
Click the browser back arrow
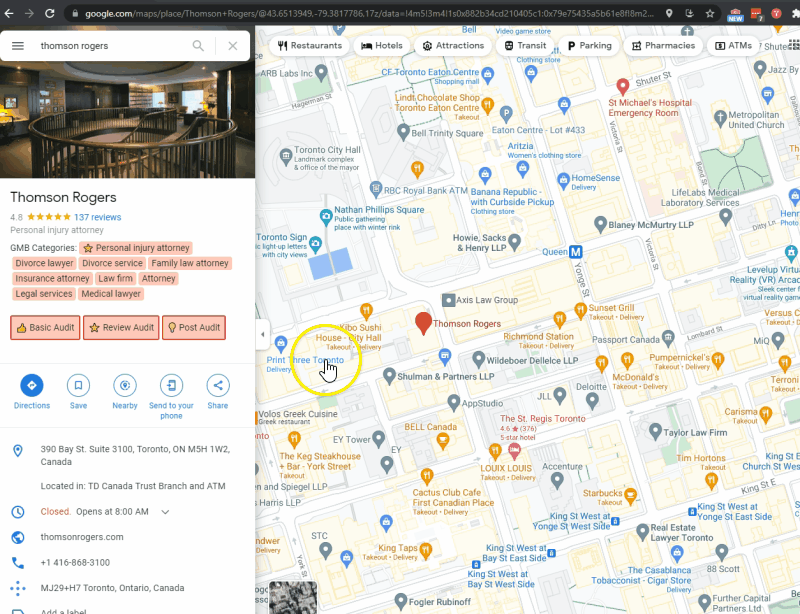9,14
